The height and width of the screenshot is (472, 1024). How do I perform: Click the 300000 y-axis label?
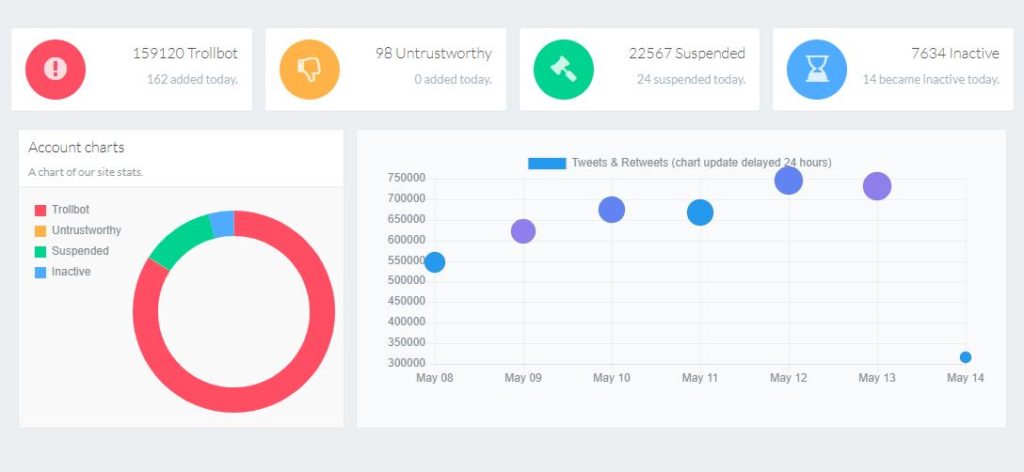coord(406,363)
